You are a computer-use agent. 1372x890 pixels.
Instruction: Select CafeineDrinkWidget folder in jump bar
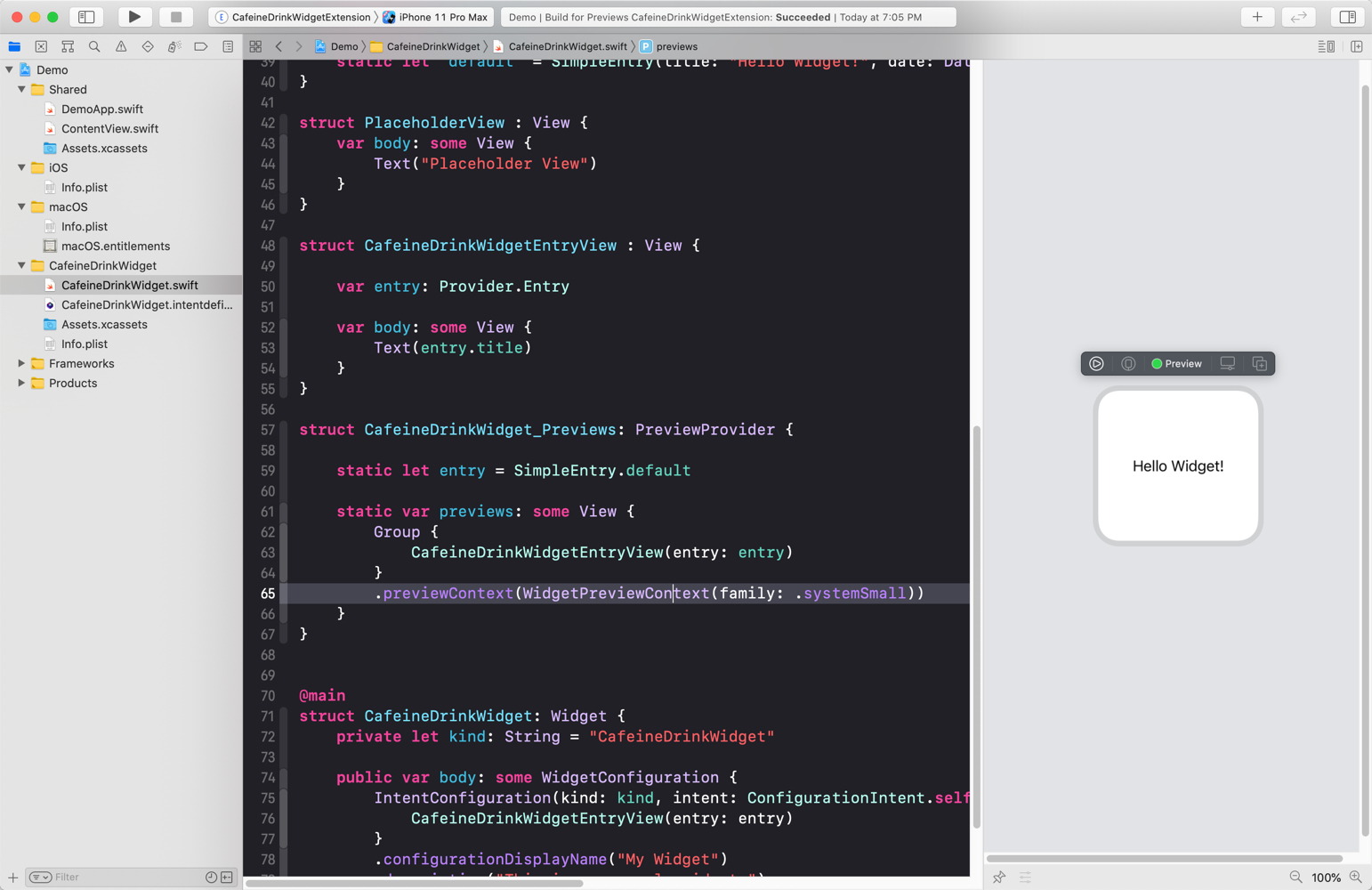click(x=425, y=46)
